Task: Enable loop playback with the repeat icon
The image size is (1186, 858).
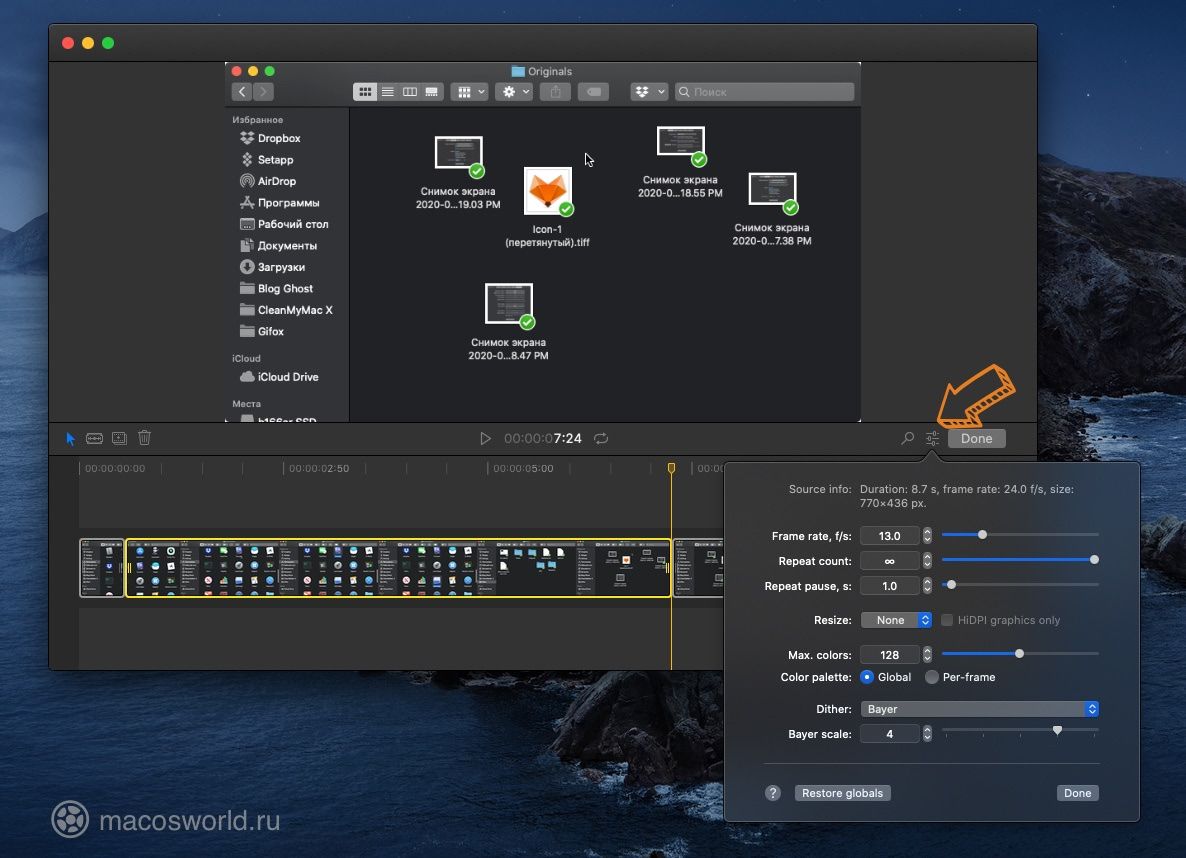Action: pyautogui.click(x=600, y=438)
